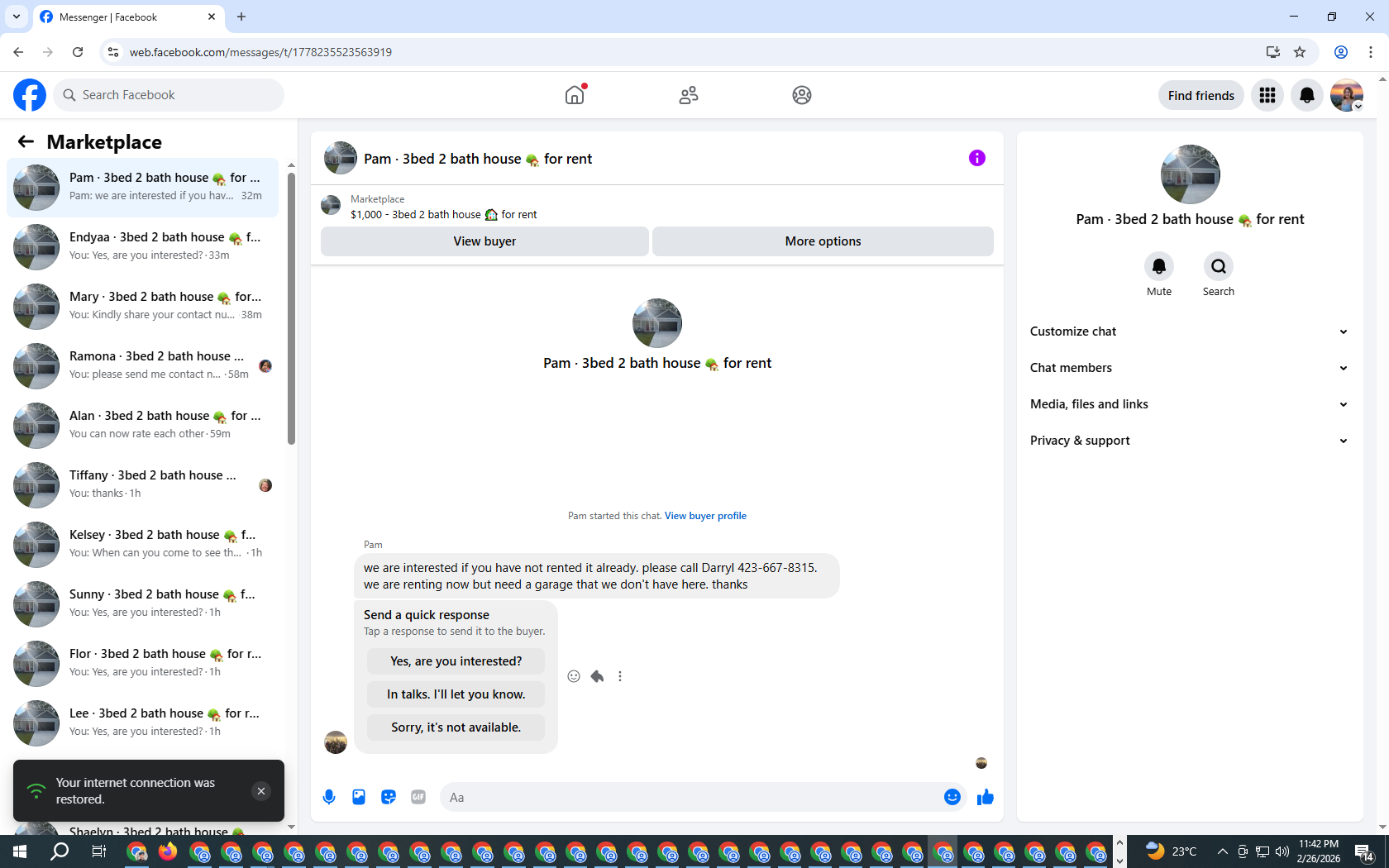Expand Chat members section

(x=1190, y=368)
